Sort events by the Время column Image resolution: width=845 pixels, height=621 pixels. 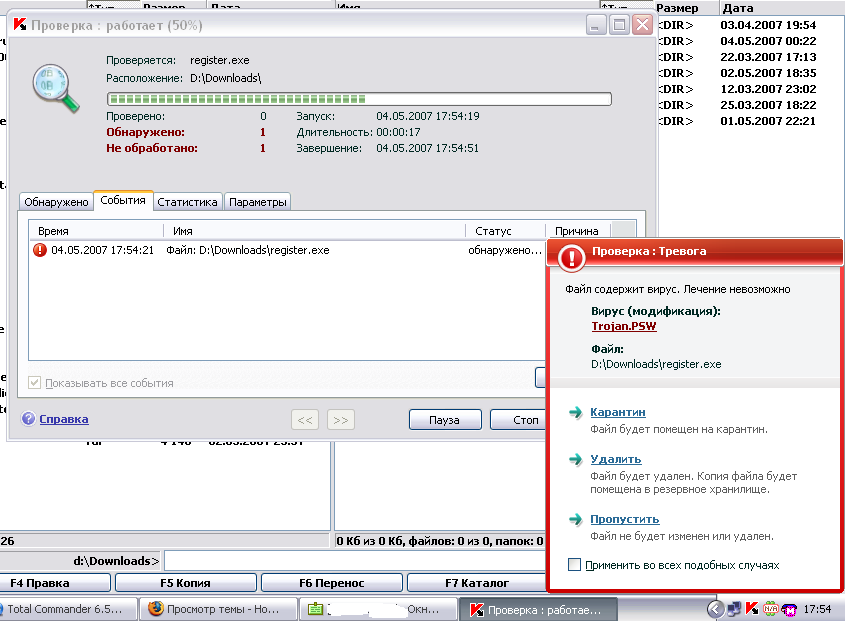(x=96, y=231)
